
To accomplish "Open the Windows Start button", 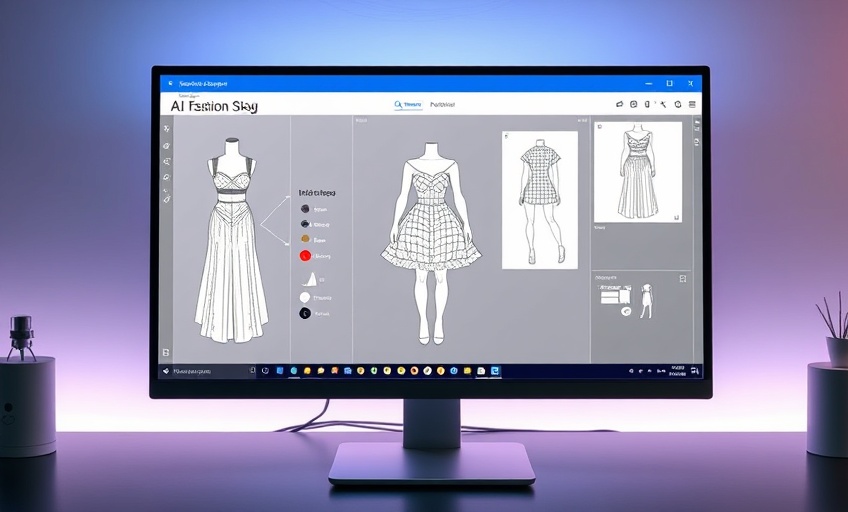I will [166, 371].
